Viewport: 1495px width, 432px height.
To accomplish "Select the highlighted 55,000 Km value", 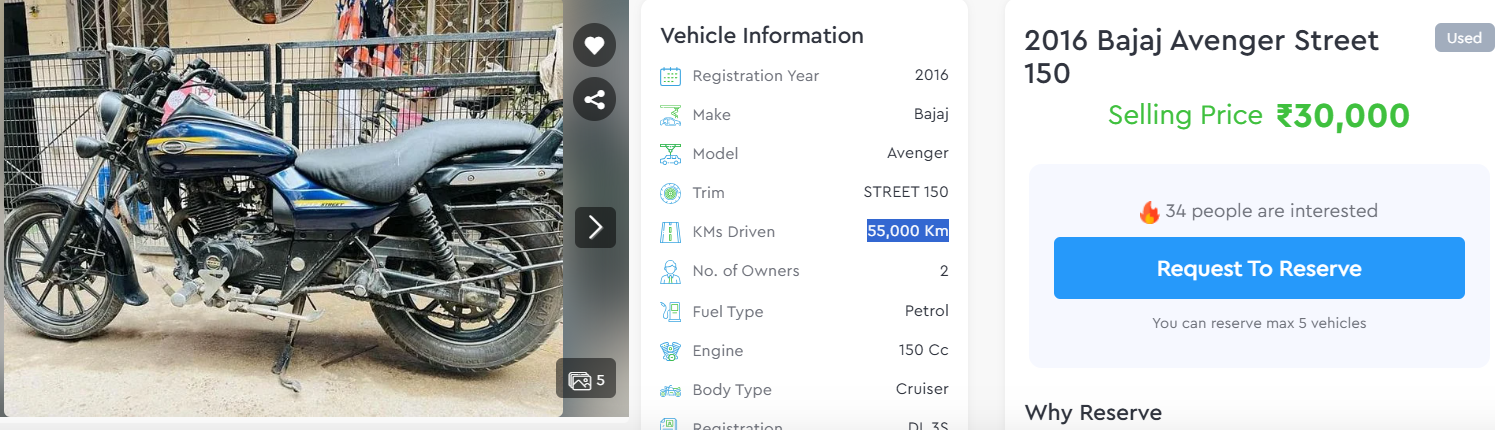I will pyautogui.click(x=908, y=231).
